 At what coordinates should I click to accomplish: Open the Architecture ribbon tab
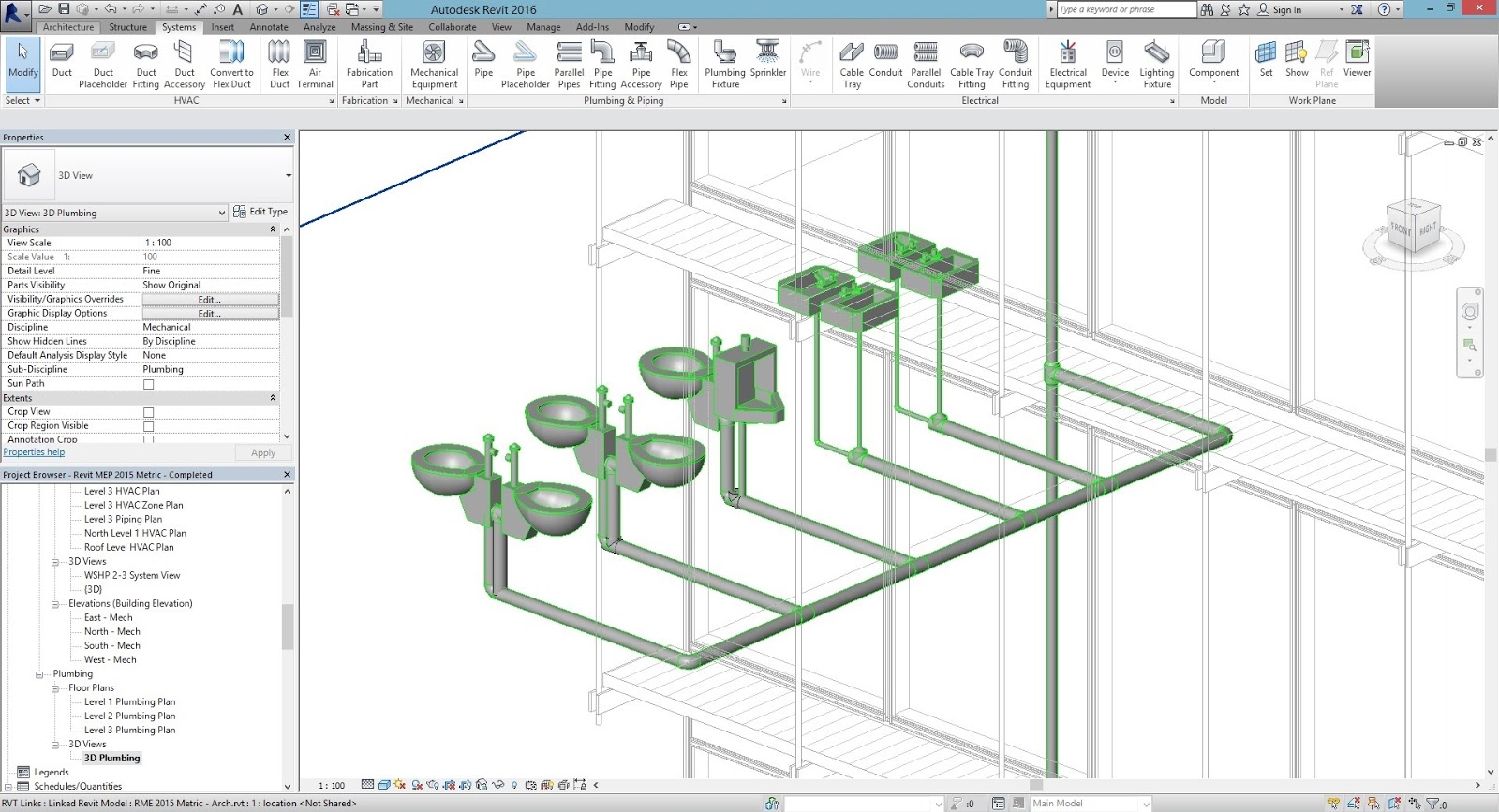pos(68,27)
